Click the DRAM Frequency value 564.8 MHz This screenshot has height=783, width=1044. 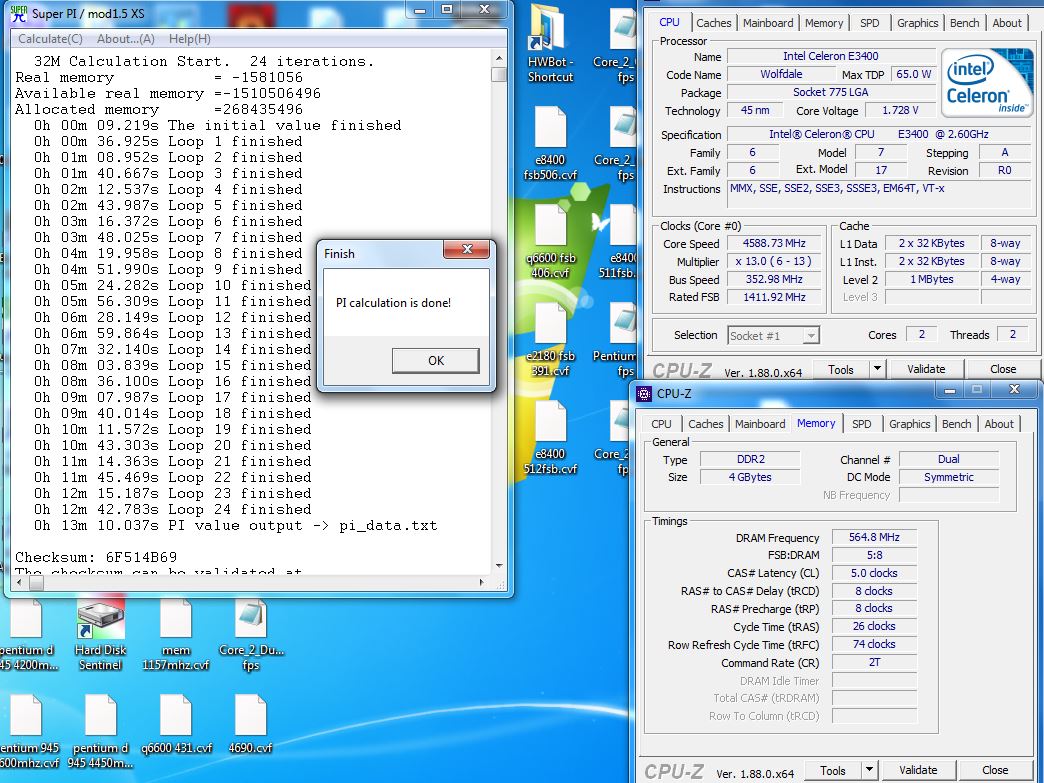[874, 537]
